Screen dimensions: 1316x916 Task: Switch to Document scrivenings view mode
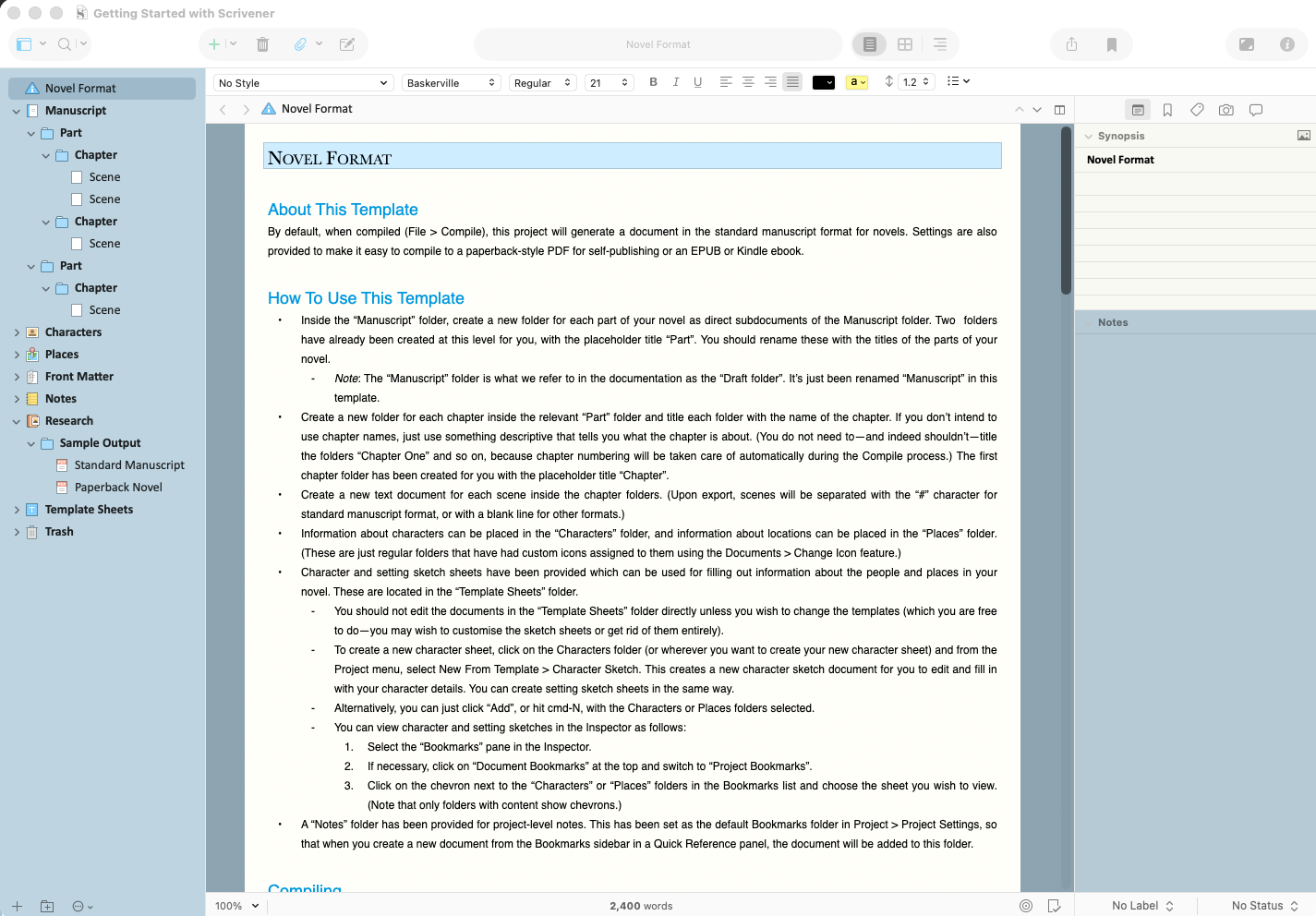pyautogui.click(x=869, y=44)
